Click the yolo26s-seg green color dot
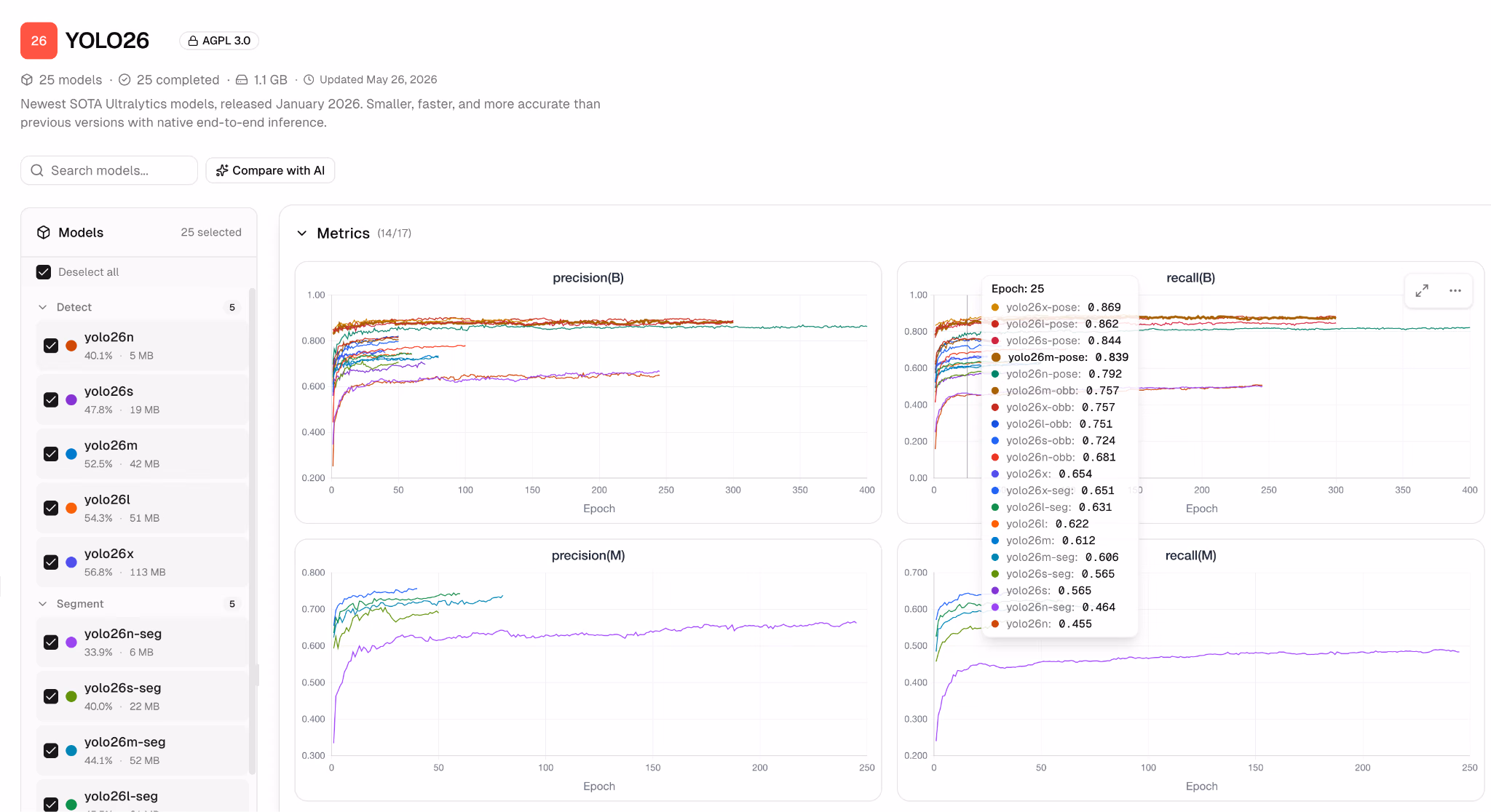Viewport: 1491px width, 812px height. [x=71, y=696]
